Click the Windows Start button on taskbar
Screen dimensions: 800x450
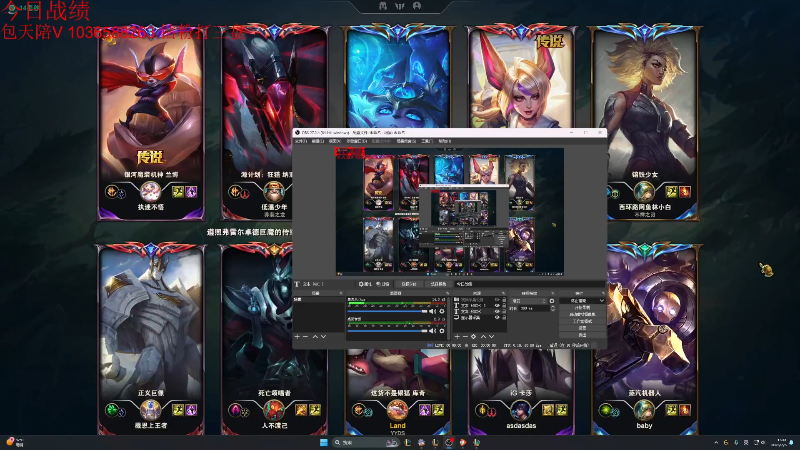click(323, 442)
